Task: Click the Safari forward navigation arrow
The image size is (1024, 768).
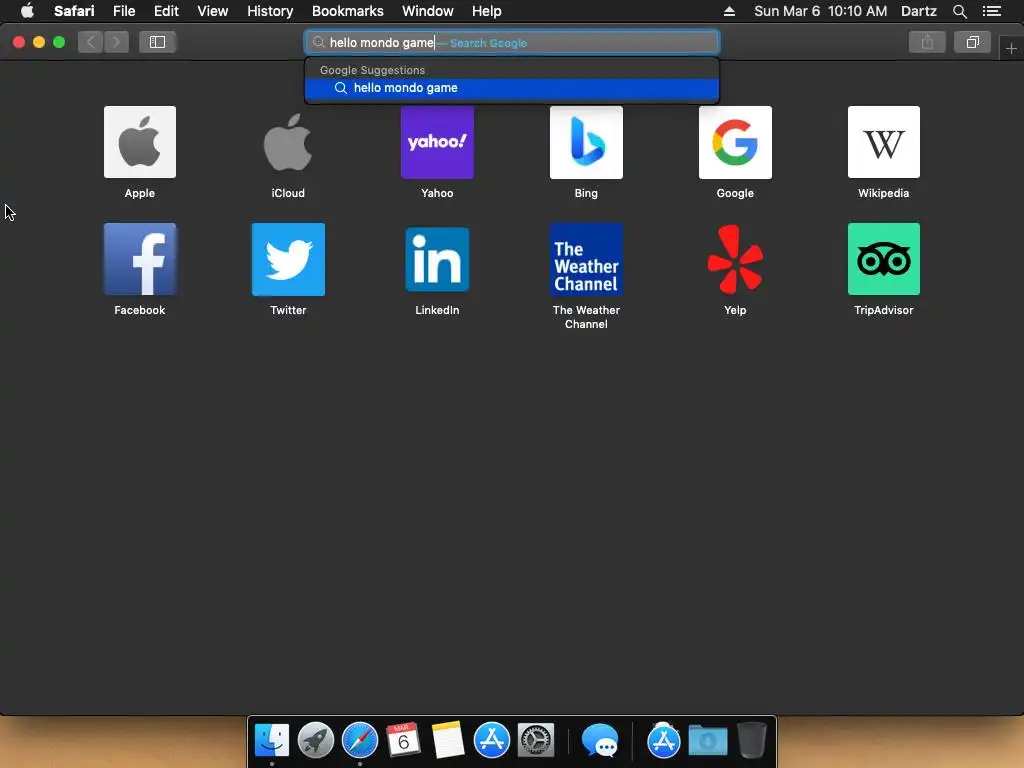Action: (x=116, y=42)
